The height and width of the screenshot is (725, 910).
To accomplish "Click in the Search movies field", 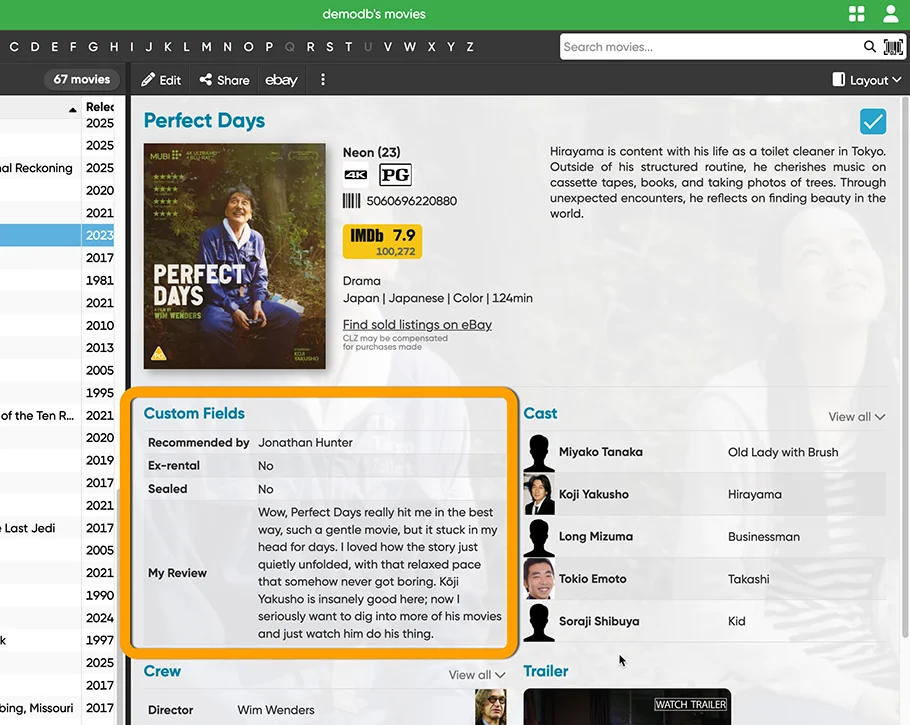I will point(710,47).
